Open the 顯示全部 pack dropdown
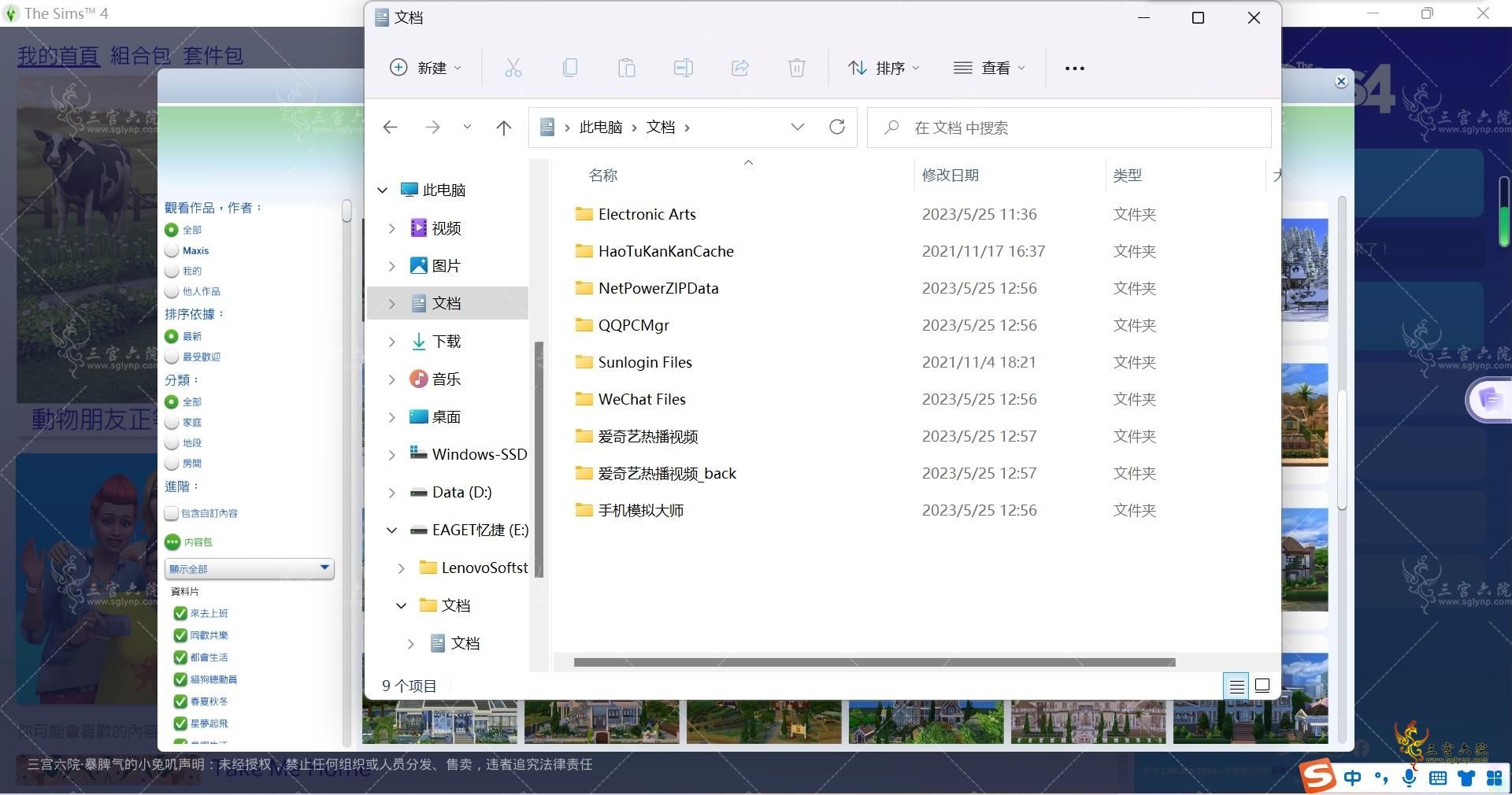Screen dimensions: 1512x795 [249, 568]
